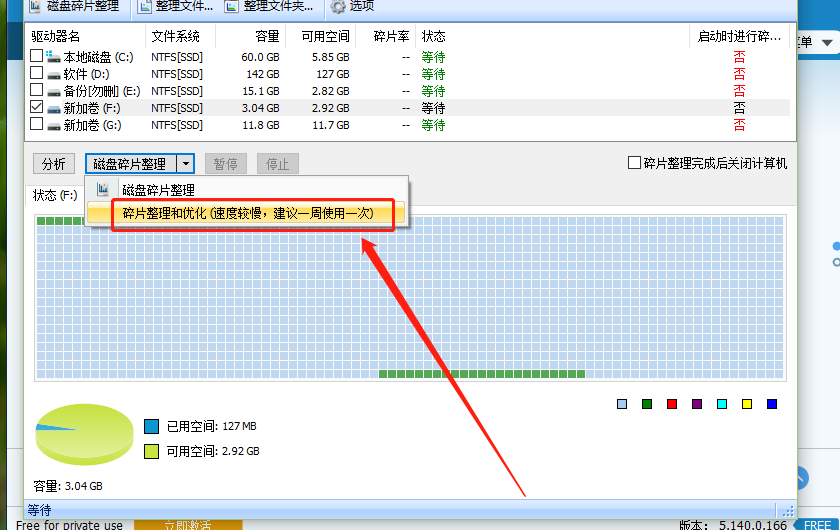Sort by 容量 column header

pyautogui.click(x=250, y=36)
